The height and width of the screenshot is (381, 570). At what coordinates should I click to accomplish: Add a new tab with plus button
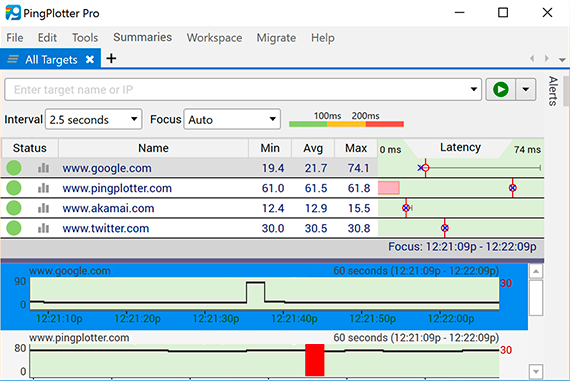tap(111, 59)
